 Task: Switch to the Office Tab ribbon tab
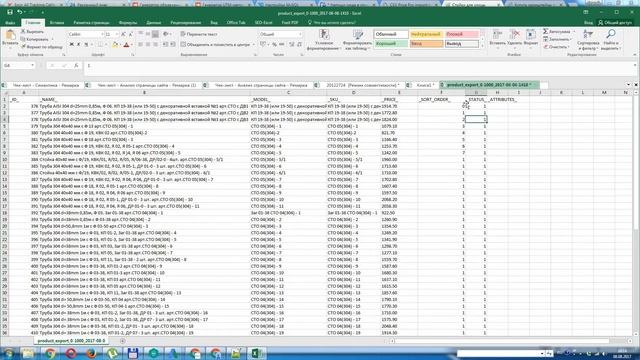tap(236, 22)
